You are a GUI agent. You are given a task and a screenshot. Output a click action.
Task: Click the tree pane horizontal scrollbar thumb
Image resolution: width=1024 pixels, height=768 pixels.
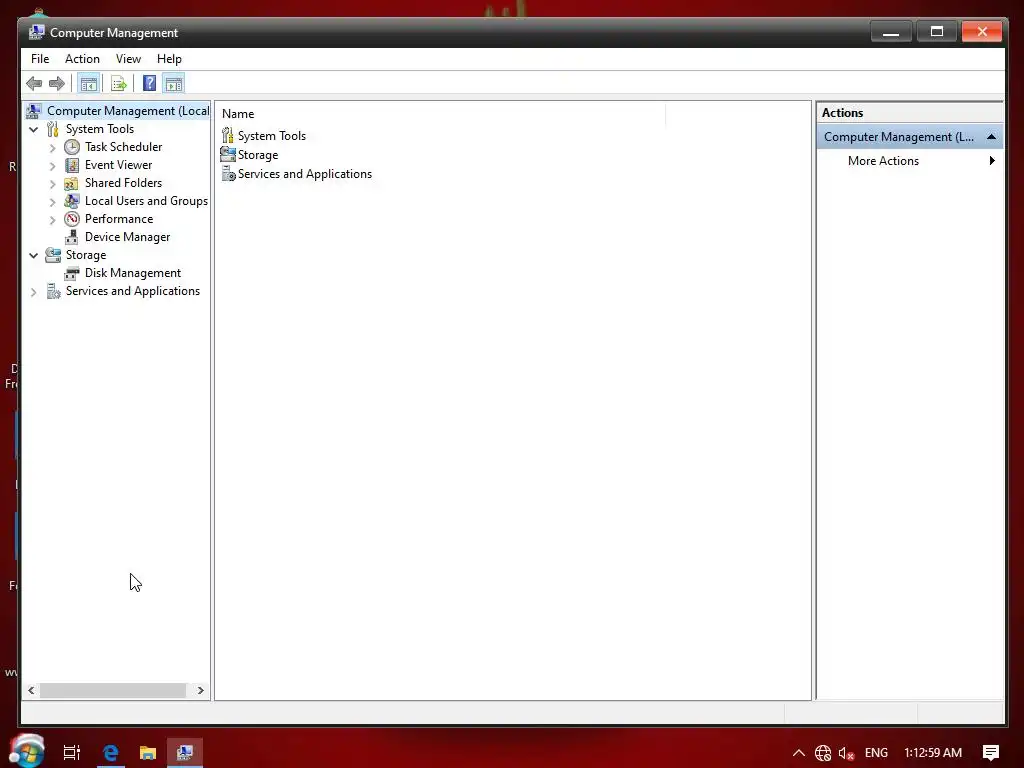pyautogui.click(x=113, y=690)
